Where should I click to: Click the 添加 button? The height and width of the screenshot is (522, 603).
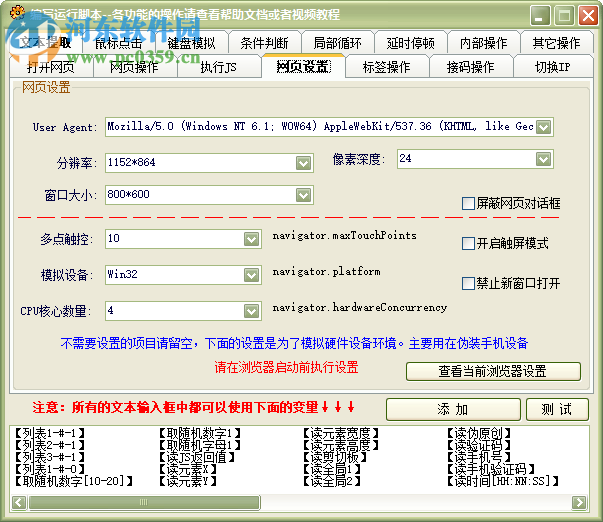pyautogui.click(x=453, y=409)
